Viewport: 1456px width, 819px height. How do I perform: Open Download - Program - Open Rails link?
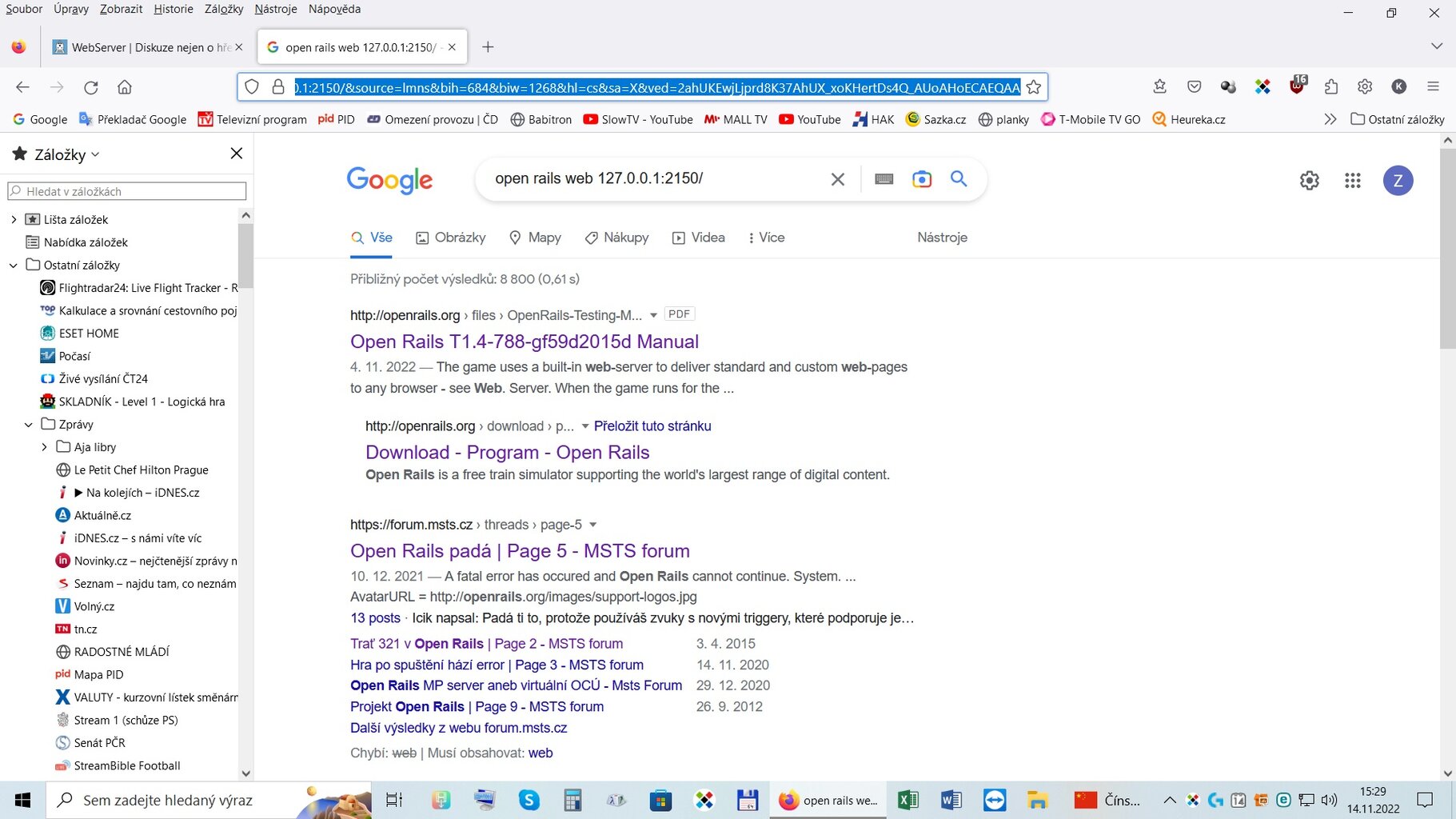tap(508, 452)
